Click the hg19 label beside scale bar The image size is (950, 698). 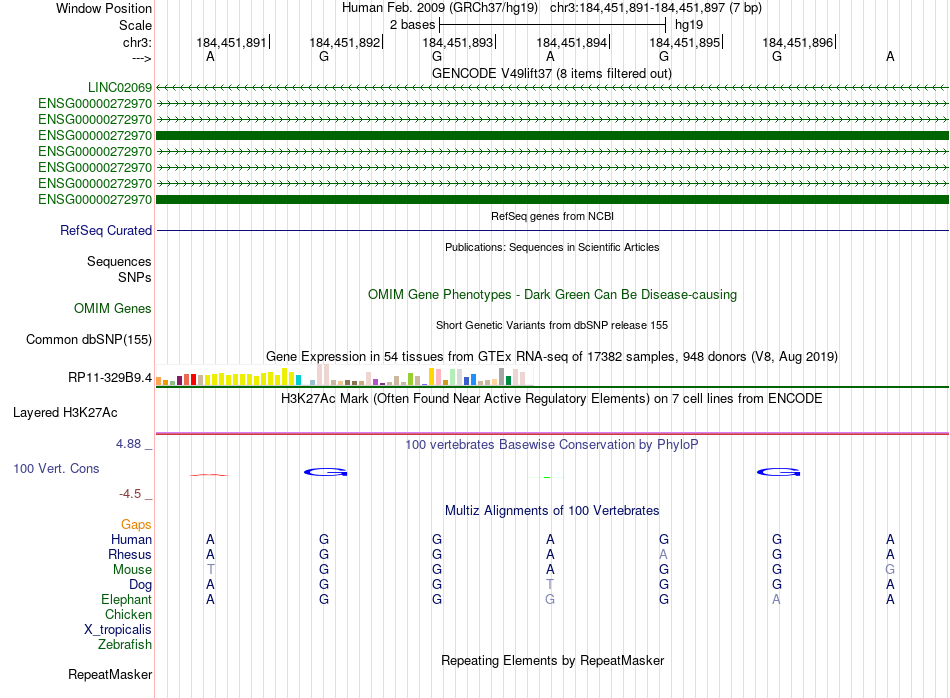(x=689, y=25)
